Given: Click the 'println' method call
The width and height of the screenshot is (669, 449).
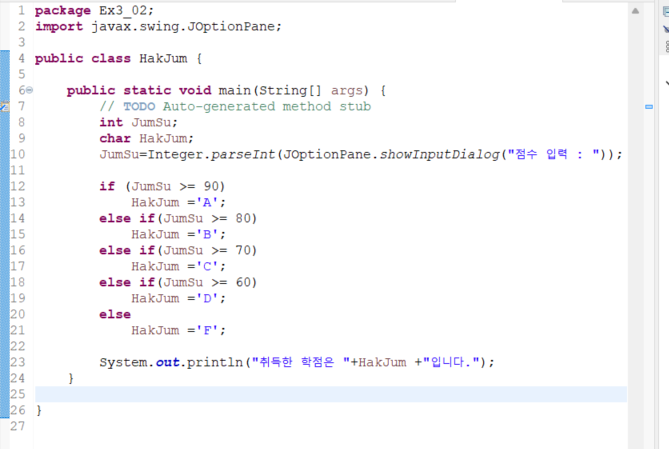Looking at the screenshot, I should pyautogui.click(x=215, y=362).
